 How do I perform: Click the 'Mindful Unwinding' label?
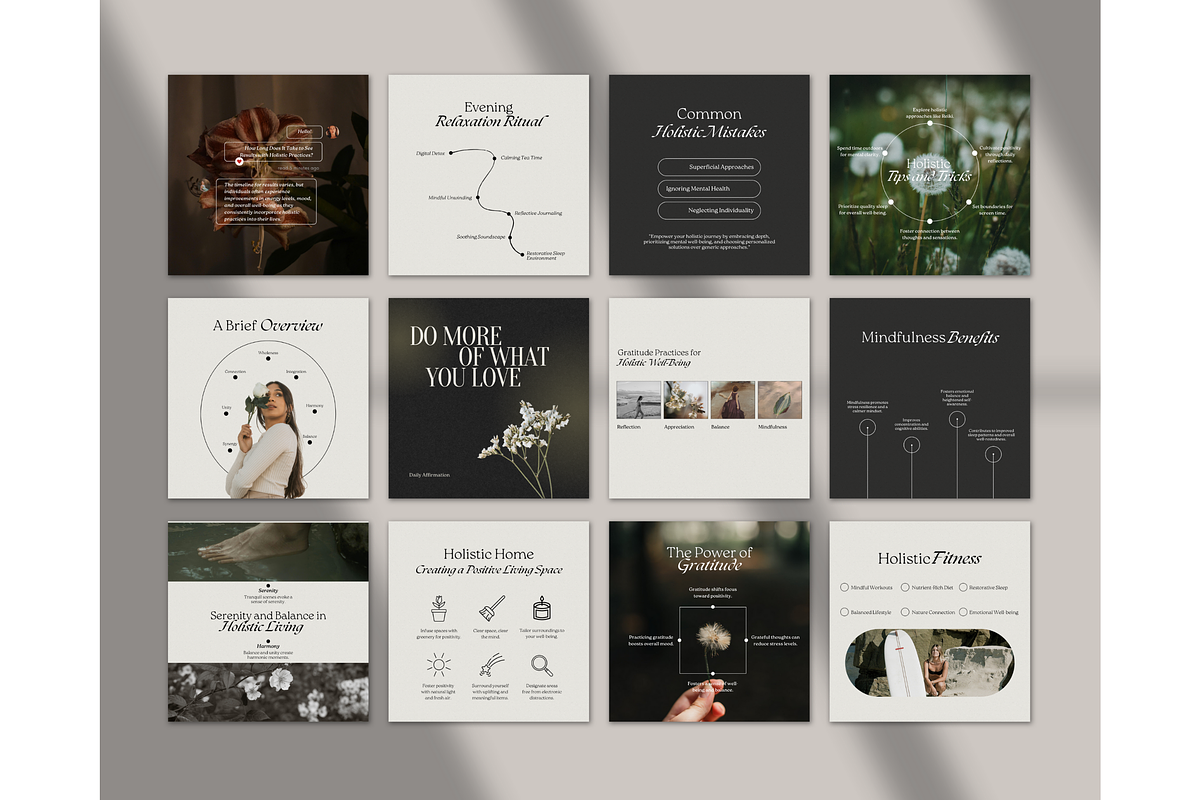tap(450, 198)
